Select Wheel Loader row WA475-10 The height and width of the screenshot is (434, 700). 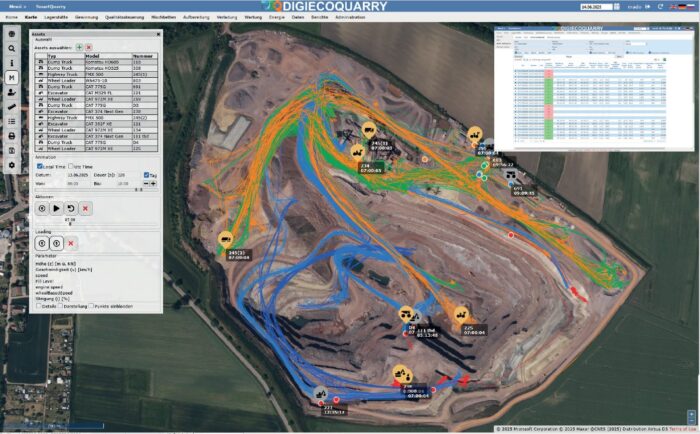coord(96,80)
